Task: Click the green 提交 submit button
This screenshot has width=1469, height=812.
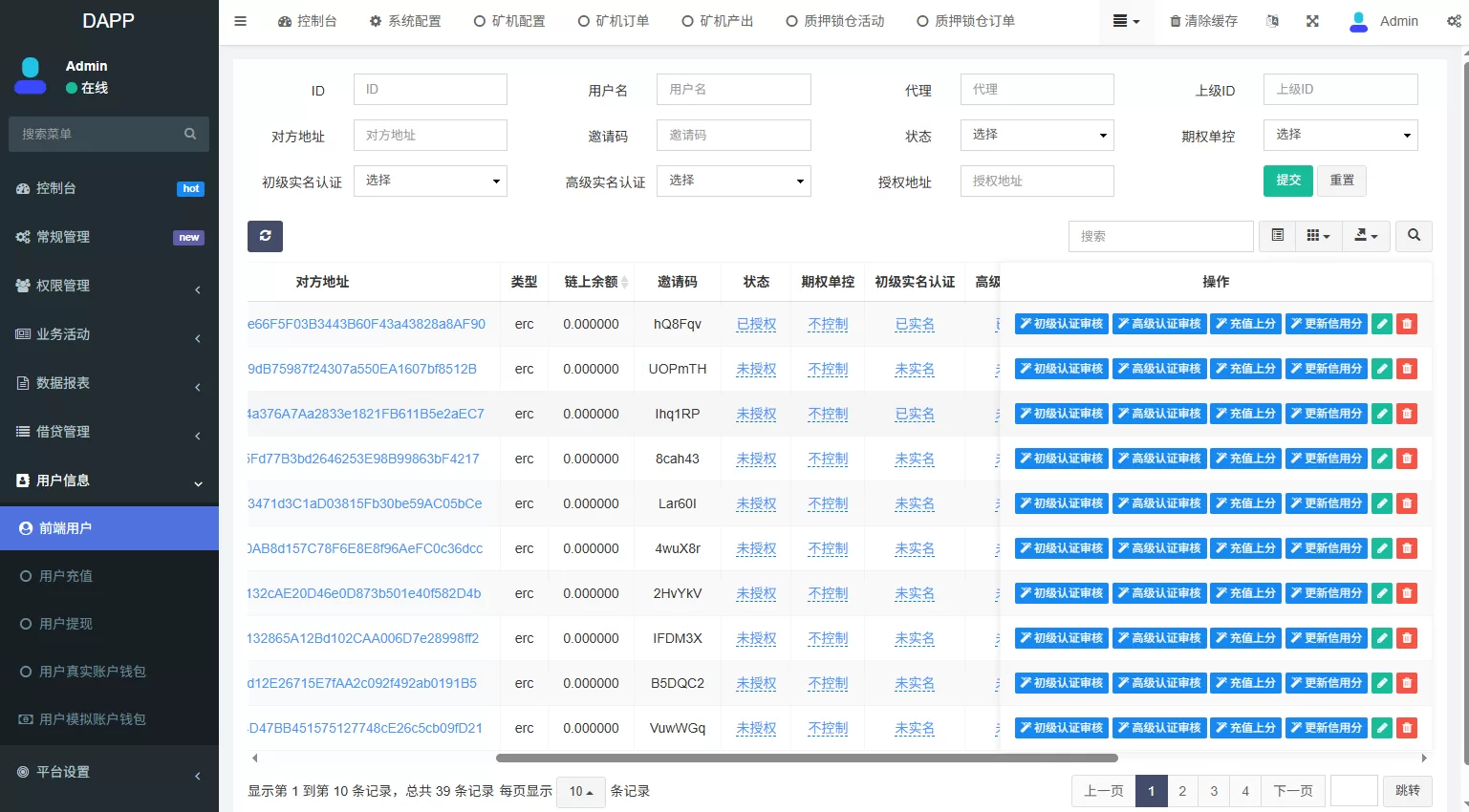Action: [1287, 180]
